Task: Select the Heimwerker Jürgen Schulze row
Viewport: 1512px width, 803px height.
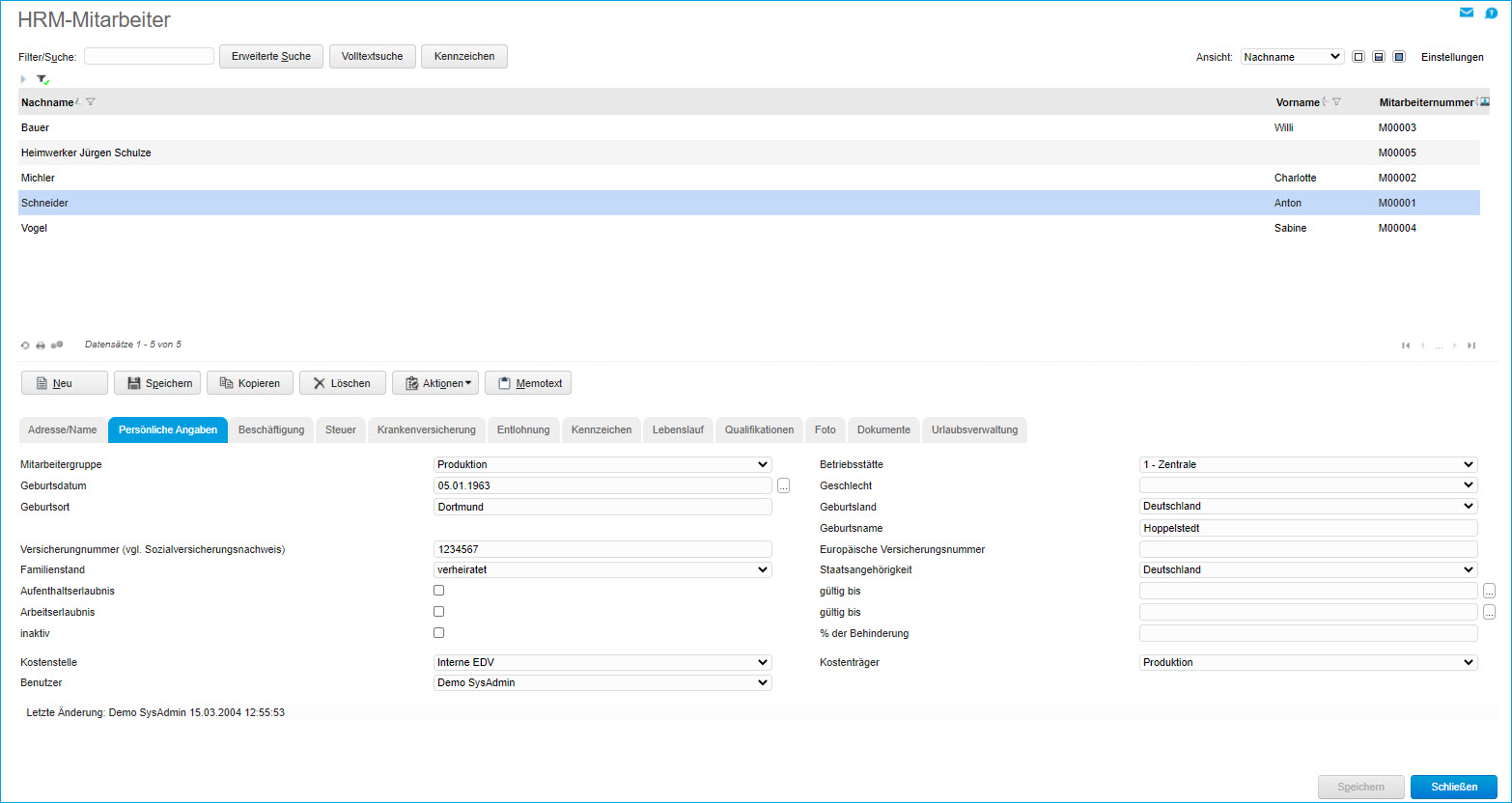Action: (x=748, y=152)
